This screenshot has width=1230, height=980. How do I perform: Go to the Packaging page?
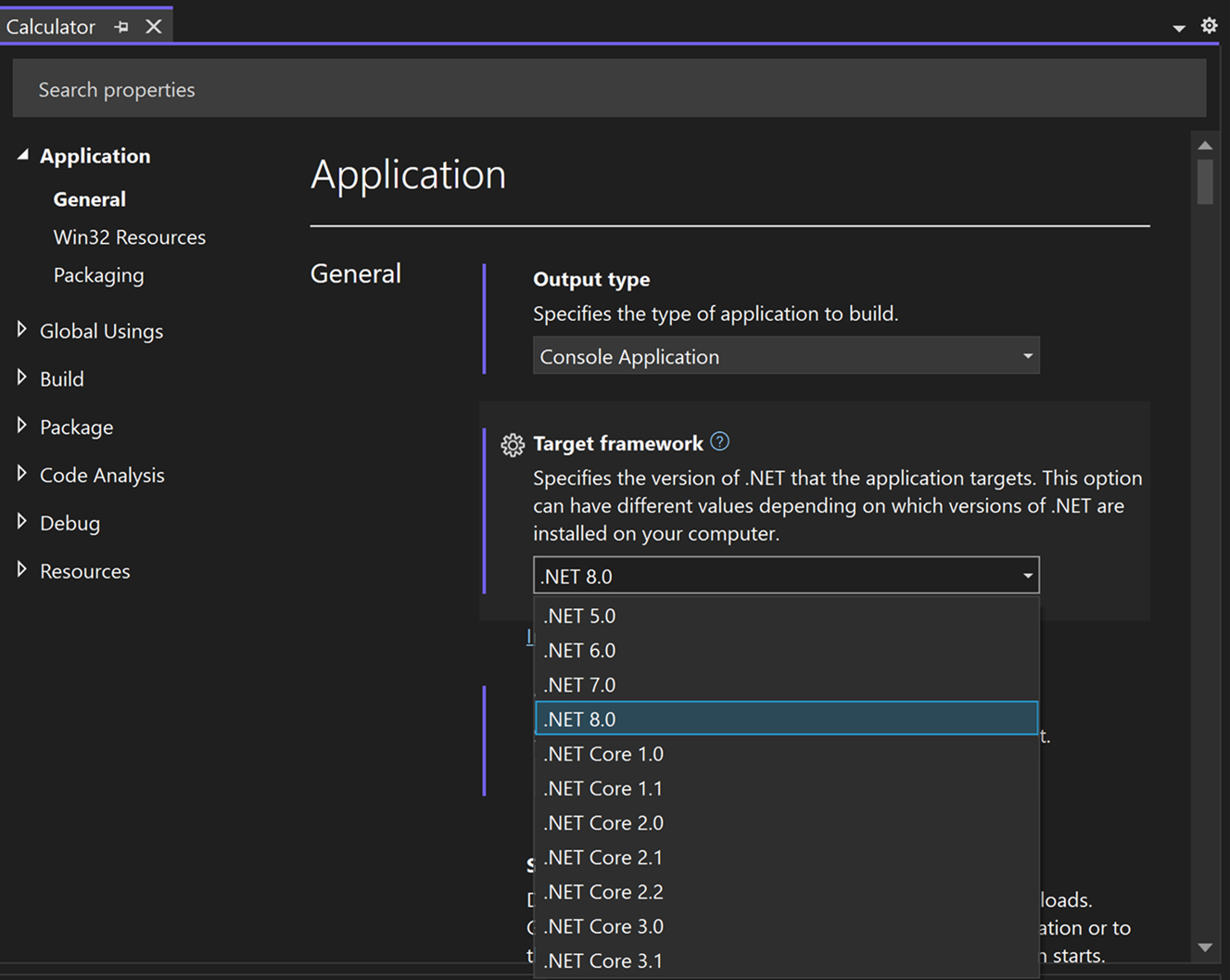[98, 275]
